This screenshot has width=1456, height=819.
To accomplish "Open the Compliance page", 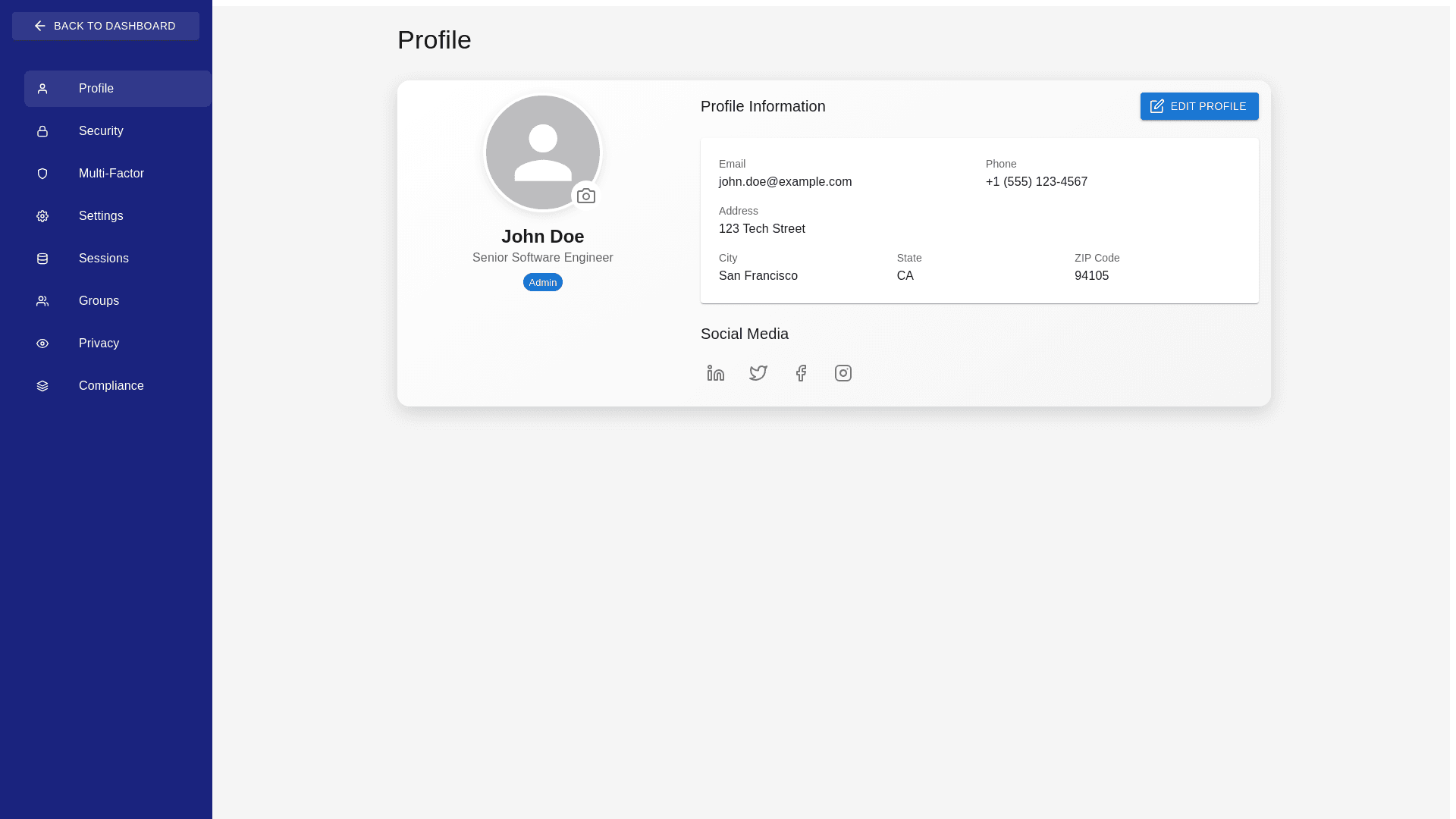I will point(111,386).
